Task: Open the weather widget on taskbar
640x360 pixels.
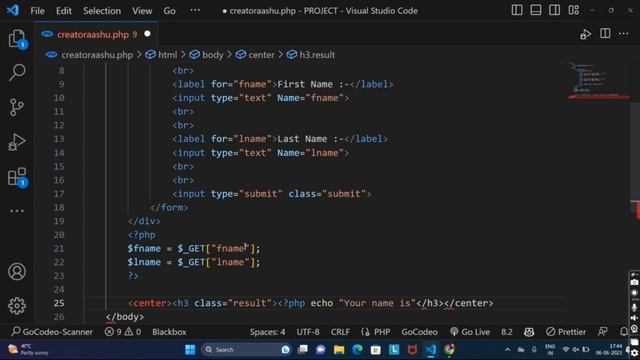Action: coord(29,349)
